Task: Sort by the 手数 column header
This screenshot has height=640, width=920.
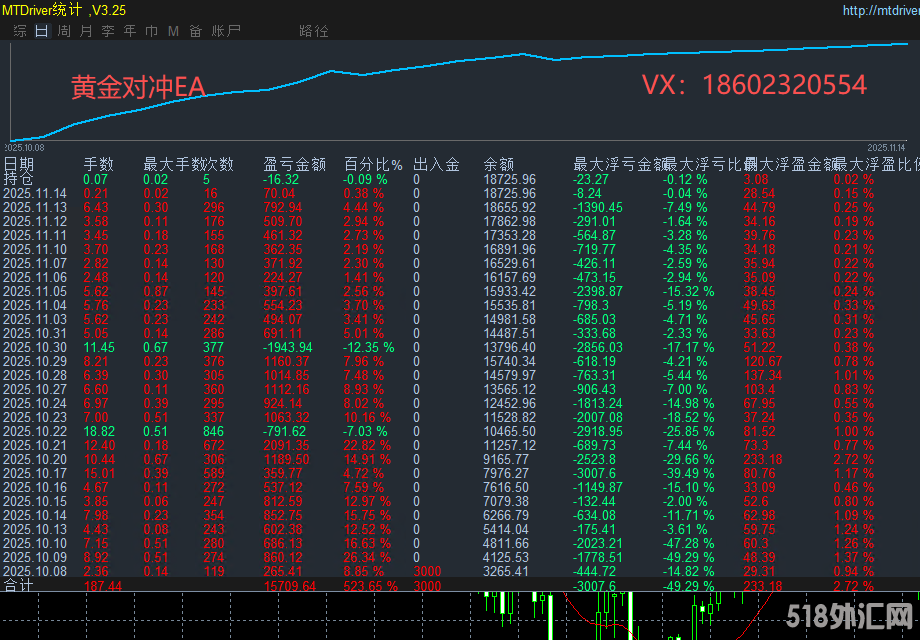Action: (101, 162)
